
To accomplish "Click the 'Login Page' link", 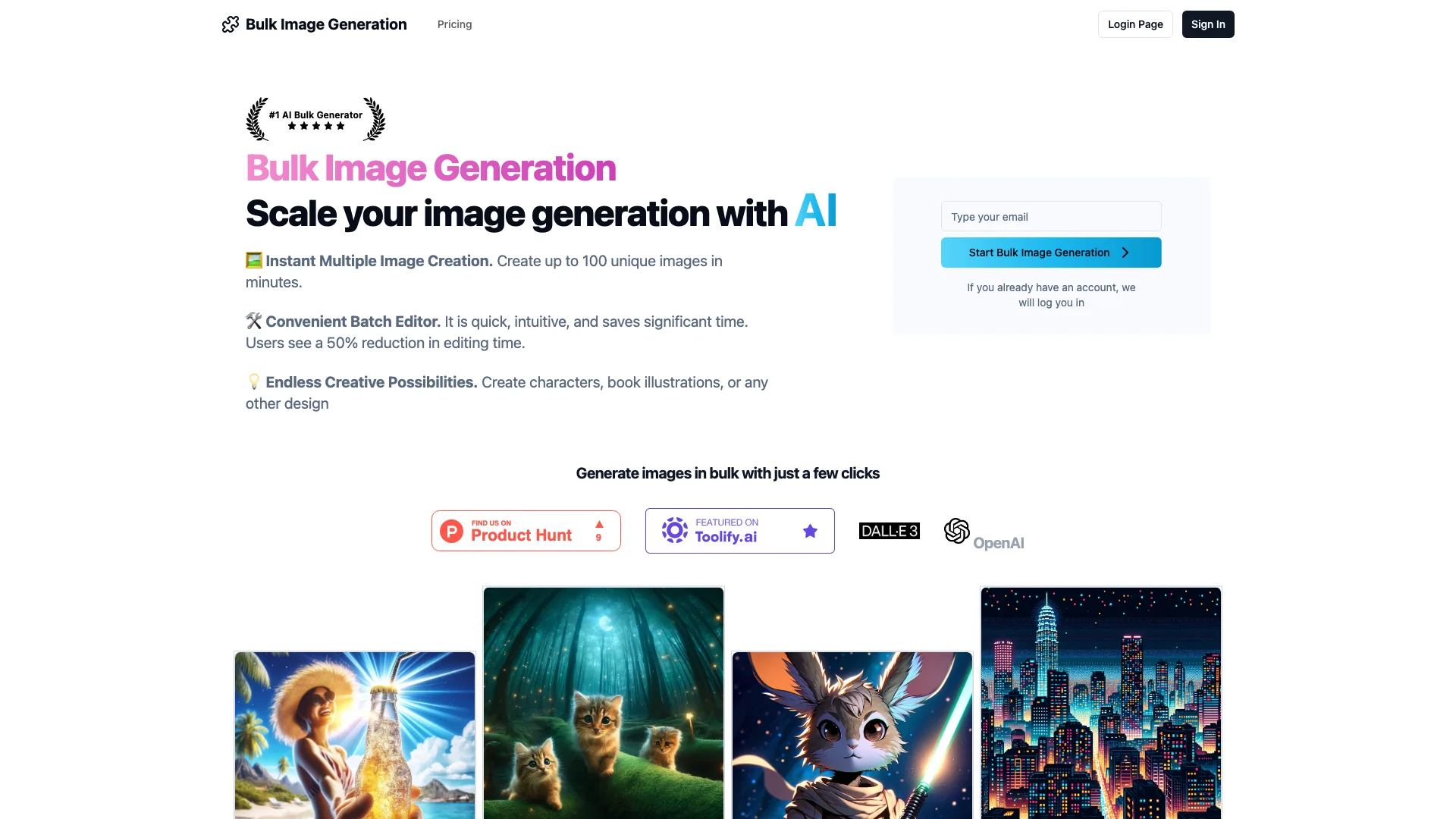I will [x=1135, y=24].
